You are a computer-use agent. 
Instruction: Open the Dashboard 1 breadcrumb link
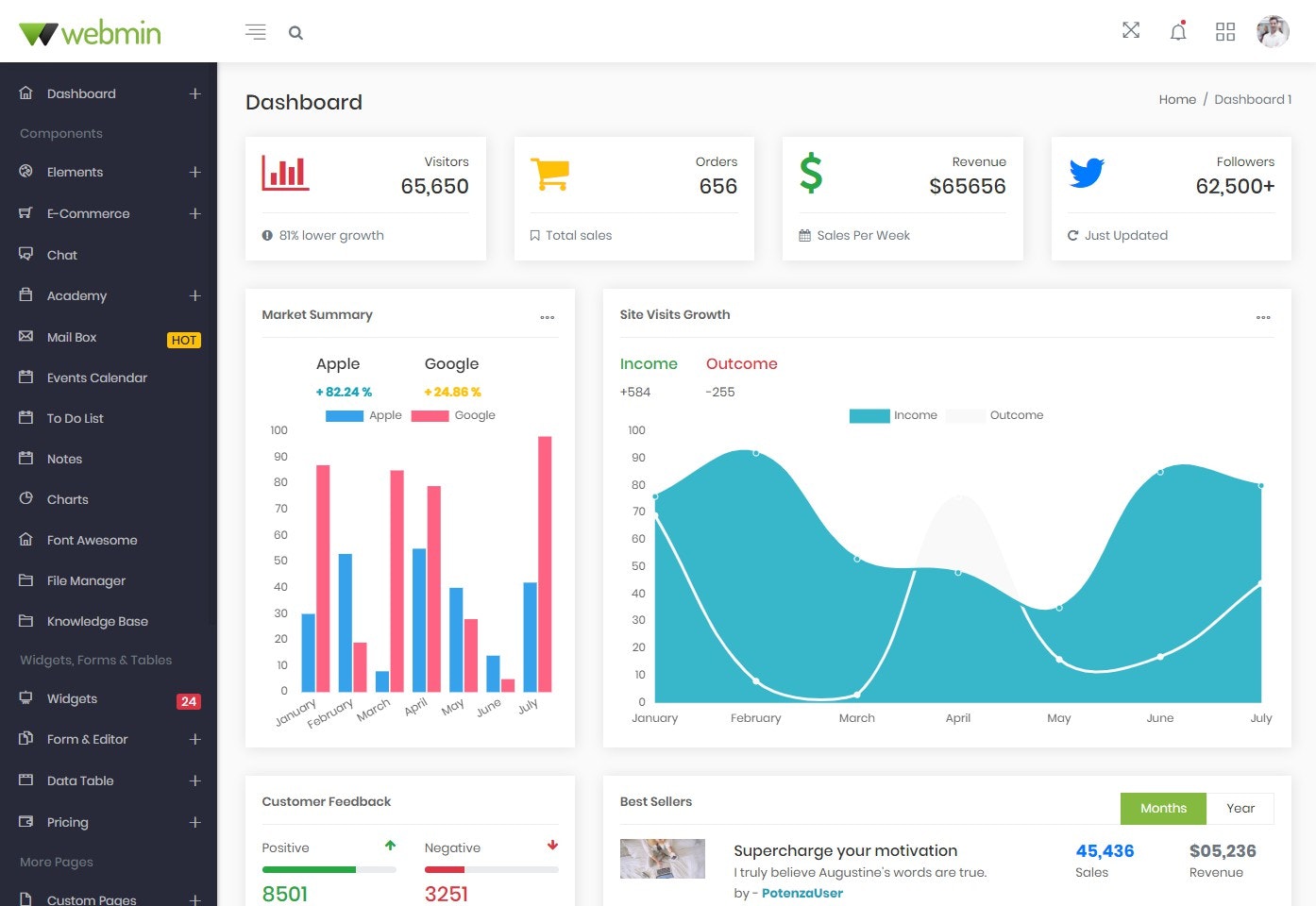coord(1253,99)
